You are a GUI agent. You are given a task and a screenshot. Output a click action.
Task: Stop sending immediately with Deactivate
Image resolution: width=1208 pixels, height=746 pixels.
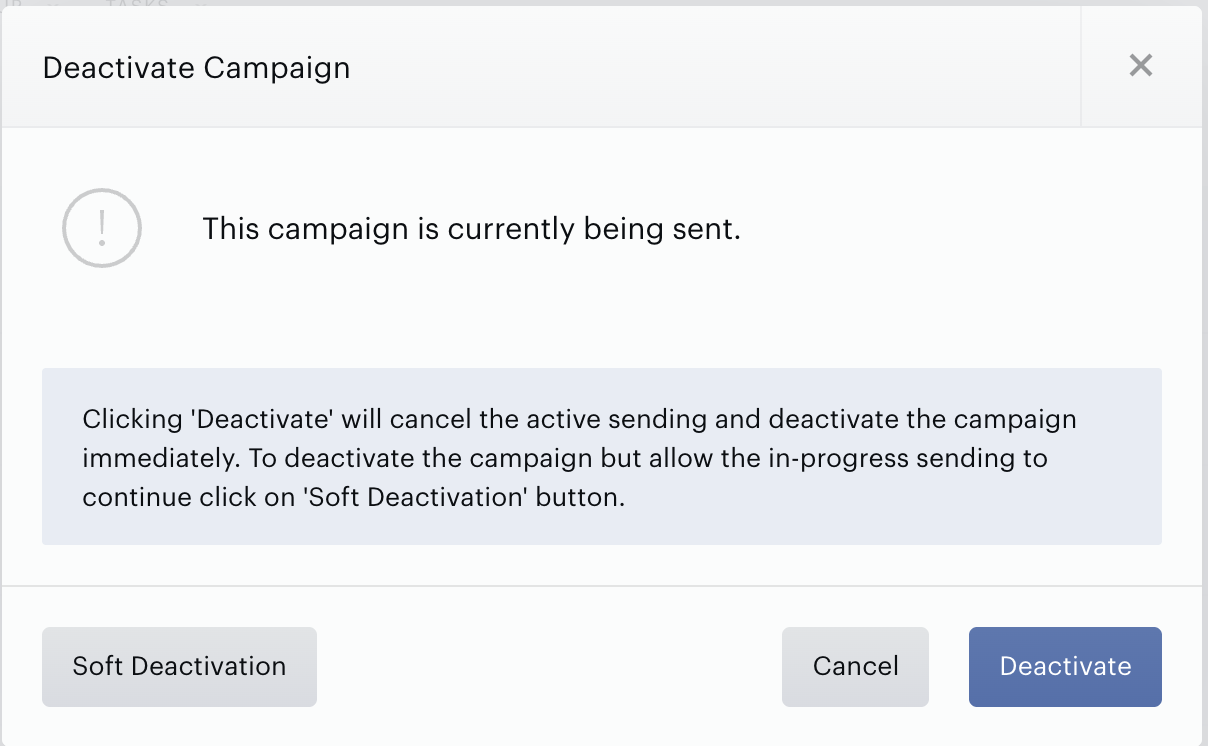[x=1065, y=667]
